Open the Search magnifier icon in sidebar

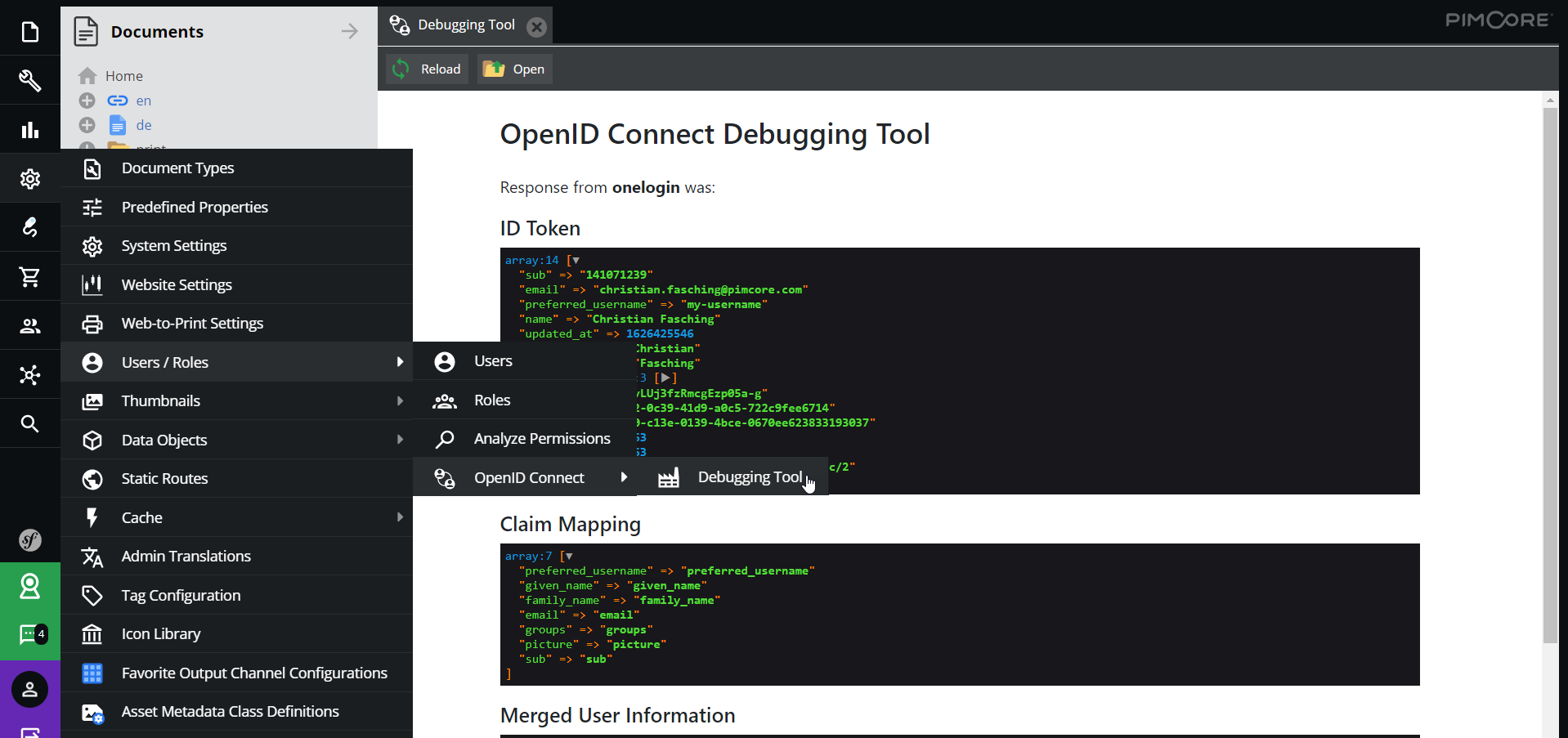click(x=30, y=423)
